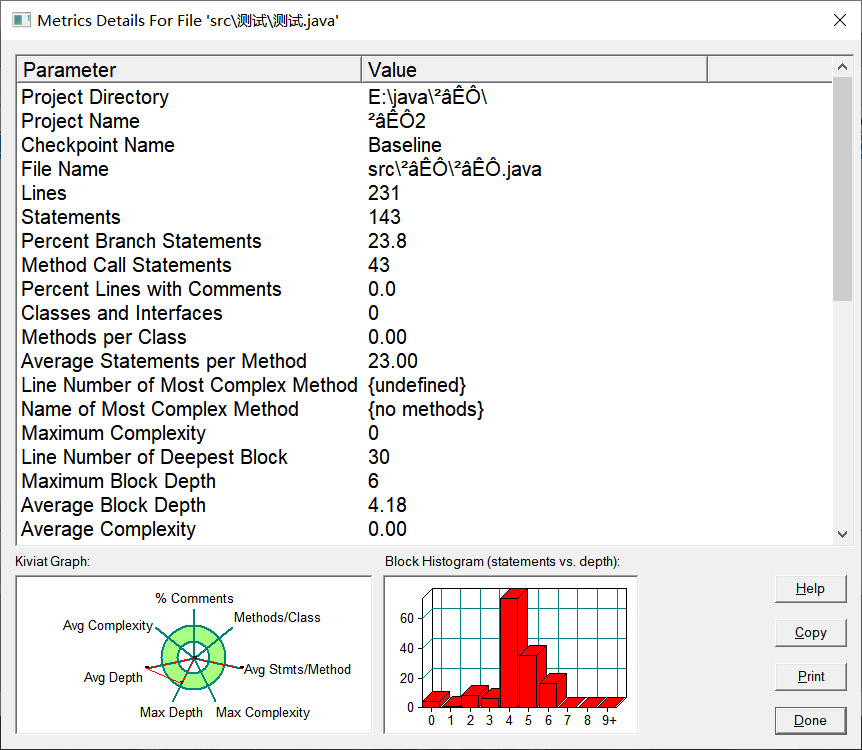Click the Avg Stmts/Method axis label

click(297, 669)
